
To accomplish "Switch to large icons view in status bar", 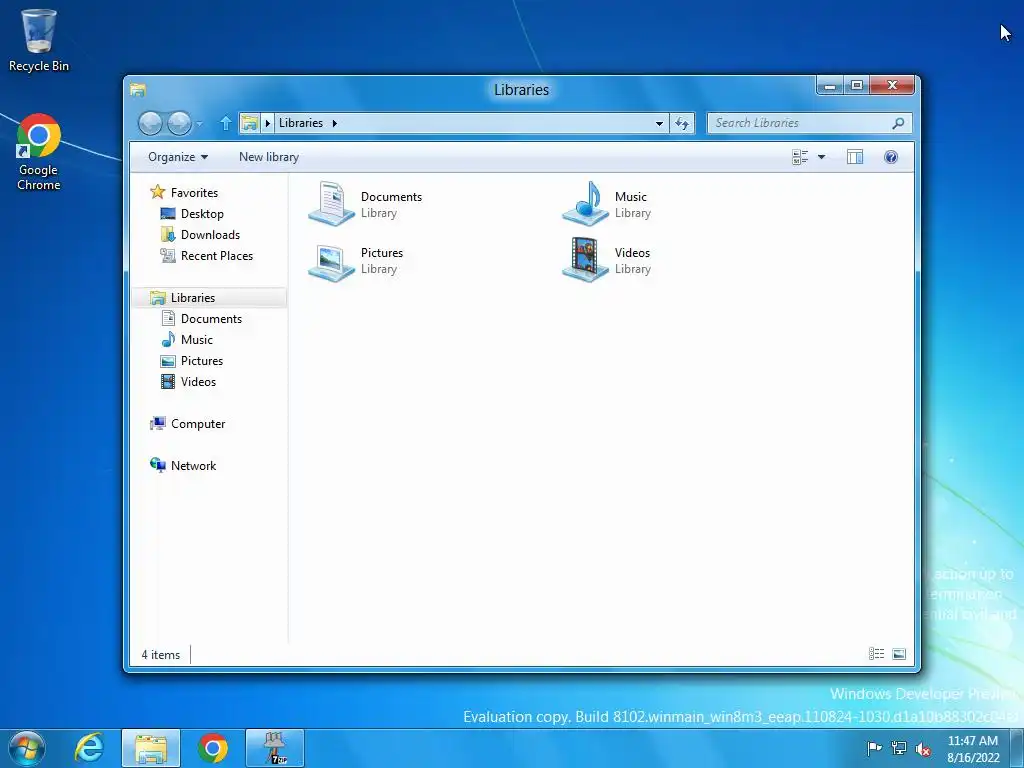I will (x=899, y=654).
